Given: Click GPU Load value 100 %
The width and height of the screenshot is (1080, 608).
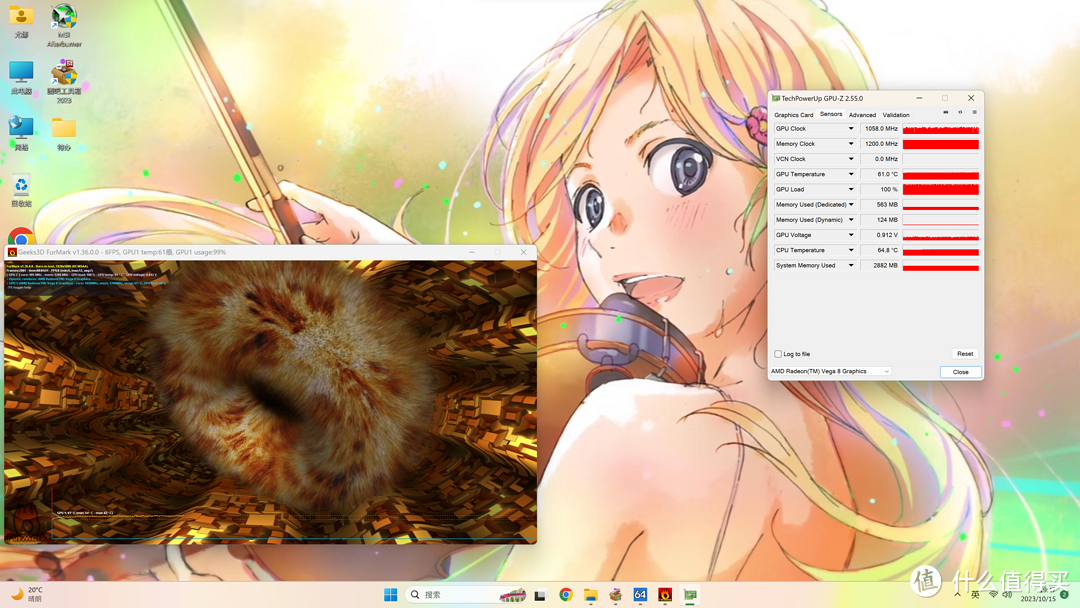Looking at the screenshot, I should pos(880,189).
